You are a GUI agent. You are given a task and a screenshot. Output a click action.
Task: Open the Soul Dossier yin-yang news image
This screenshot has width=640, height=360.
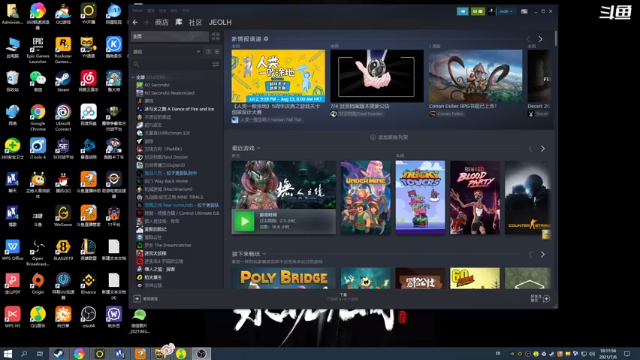coord(377,76)
